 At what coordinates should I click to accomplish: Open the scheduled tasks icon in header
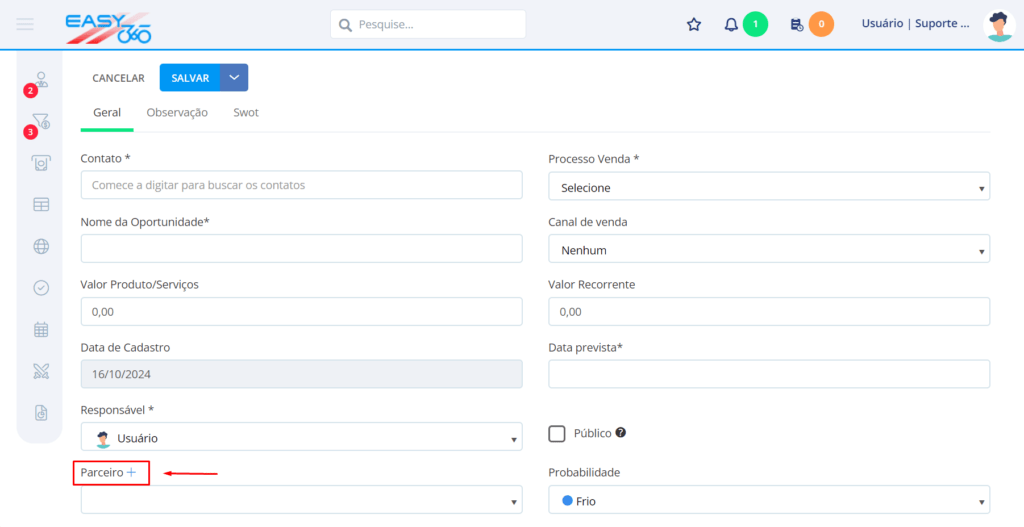[796, 25]
